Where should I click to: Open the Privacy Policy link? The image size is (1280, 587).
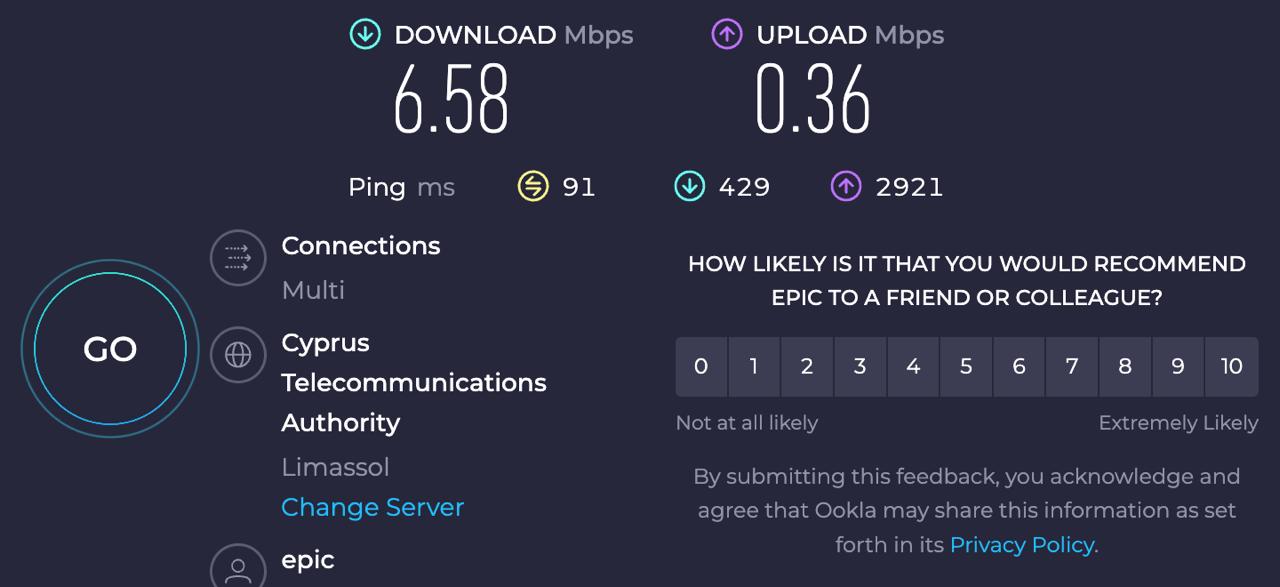1021,545
